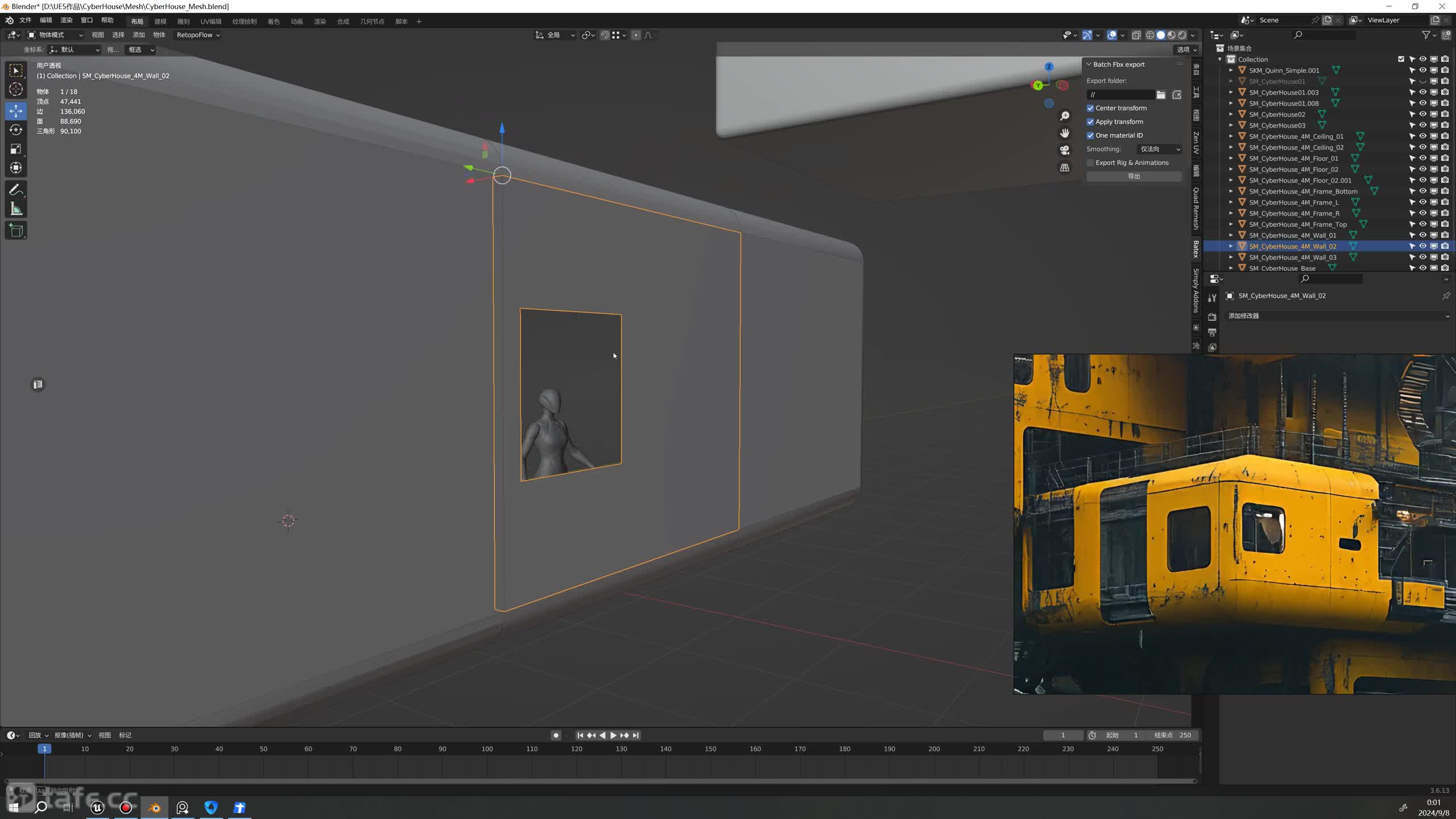The image size is (1456, 819).
Task: Click the timeline horizontal scrollbar
Action: [601, 781]
